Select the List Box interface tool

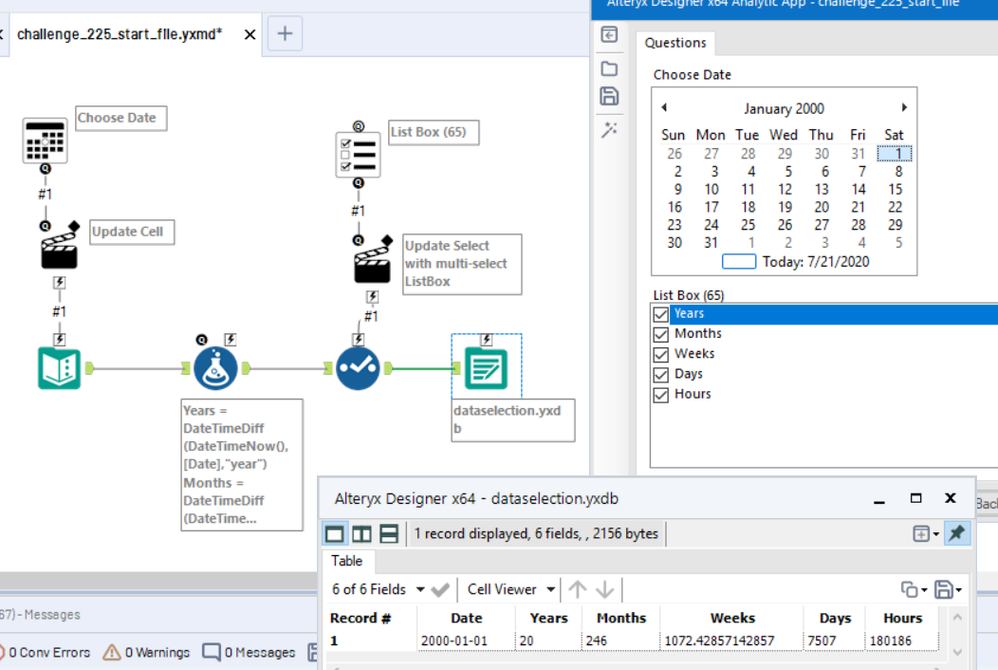click(358, 155)
